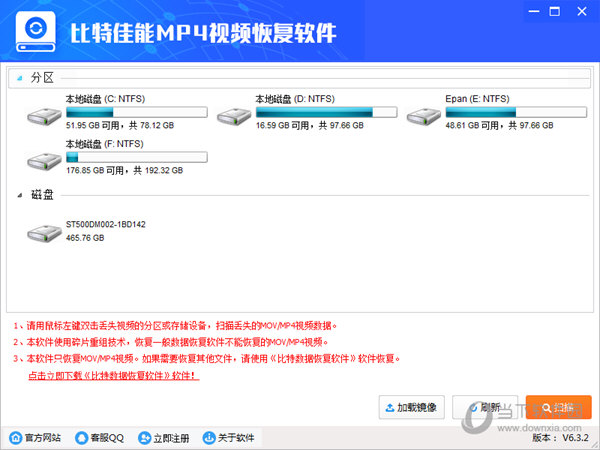Click the refresh icon on 刷新 button
Viewport: 600px width, 450px height.
pos(474,408)
